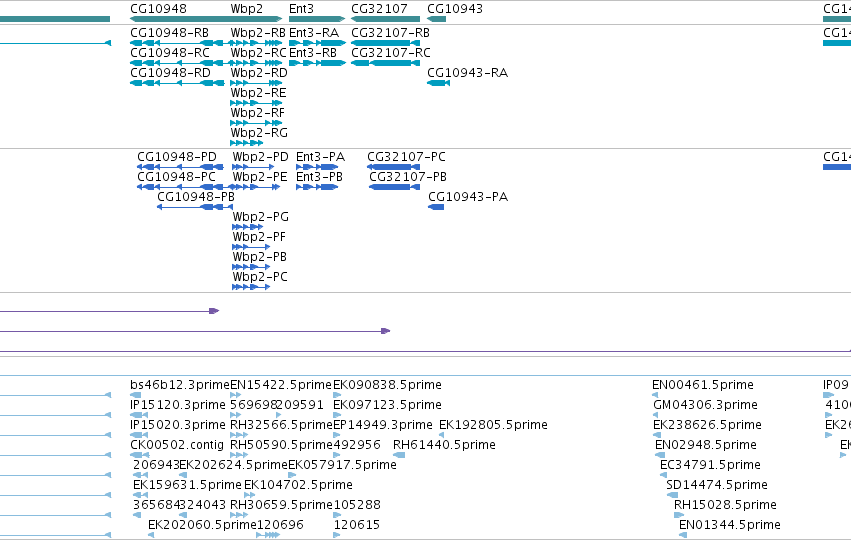851x540 pixels.
Task: Click EST EK159631.5prime
Action: pos(187,485)
